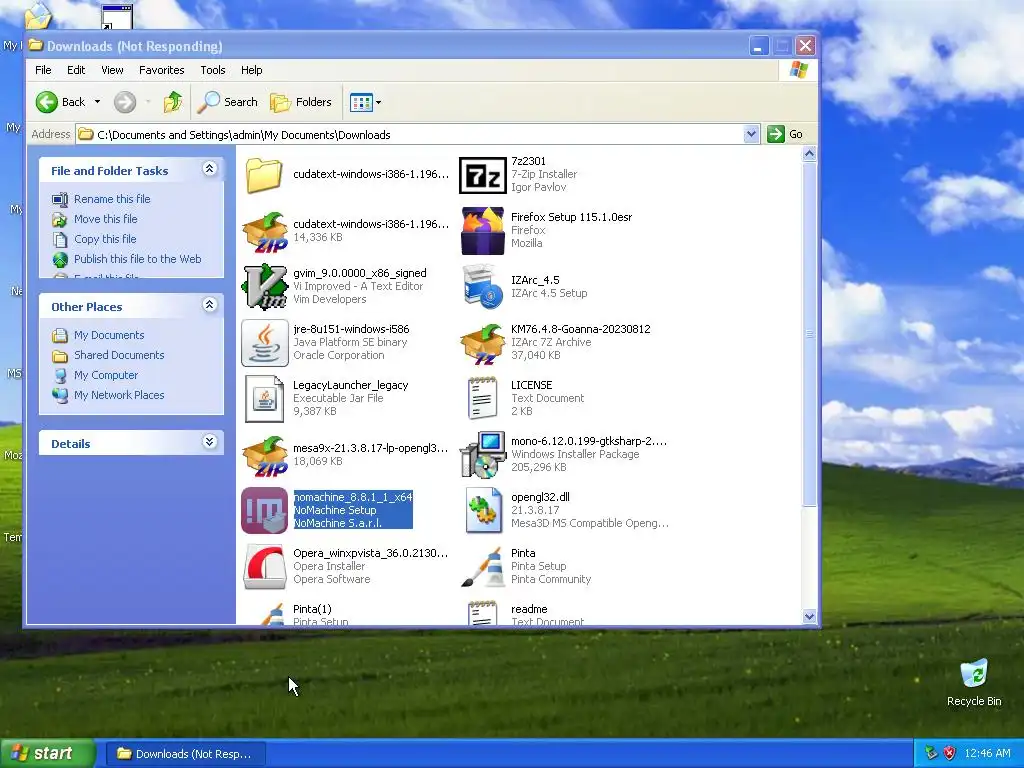The height and width of the screenshot is (768, 1024).
Task: Toggle the Folders pane
Action: (301, 102)
